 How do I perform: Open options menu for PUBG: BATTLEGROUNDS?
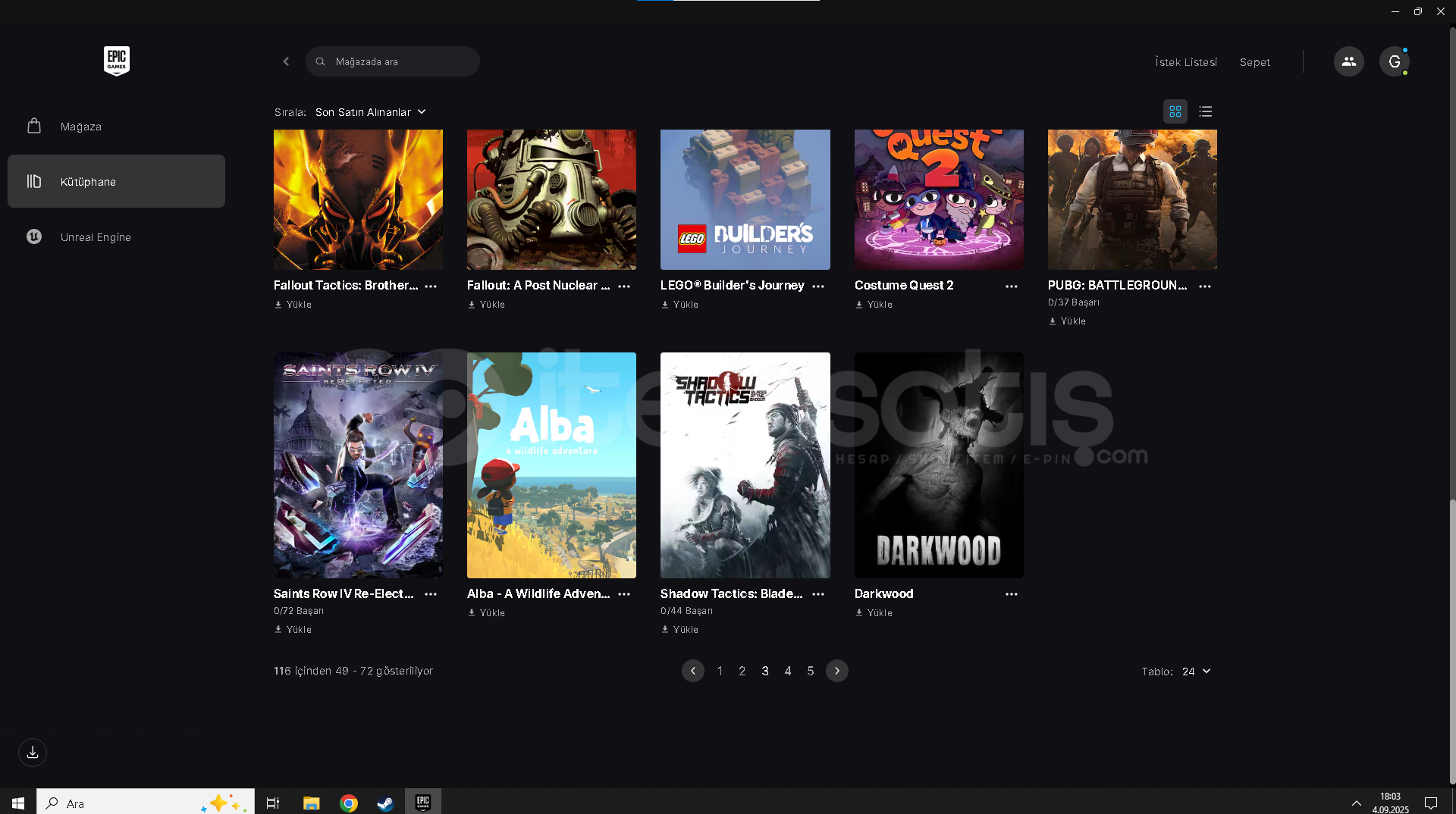(x=1205, y=286)
